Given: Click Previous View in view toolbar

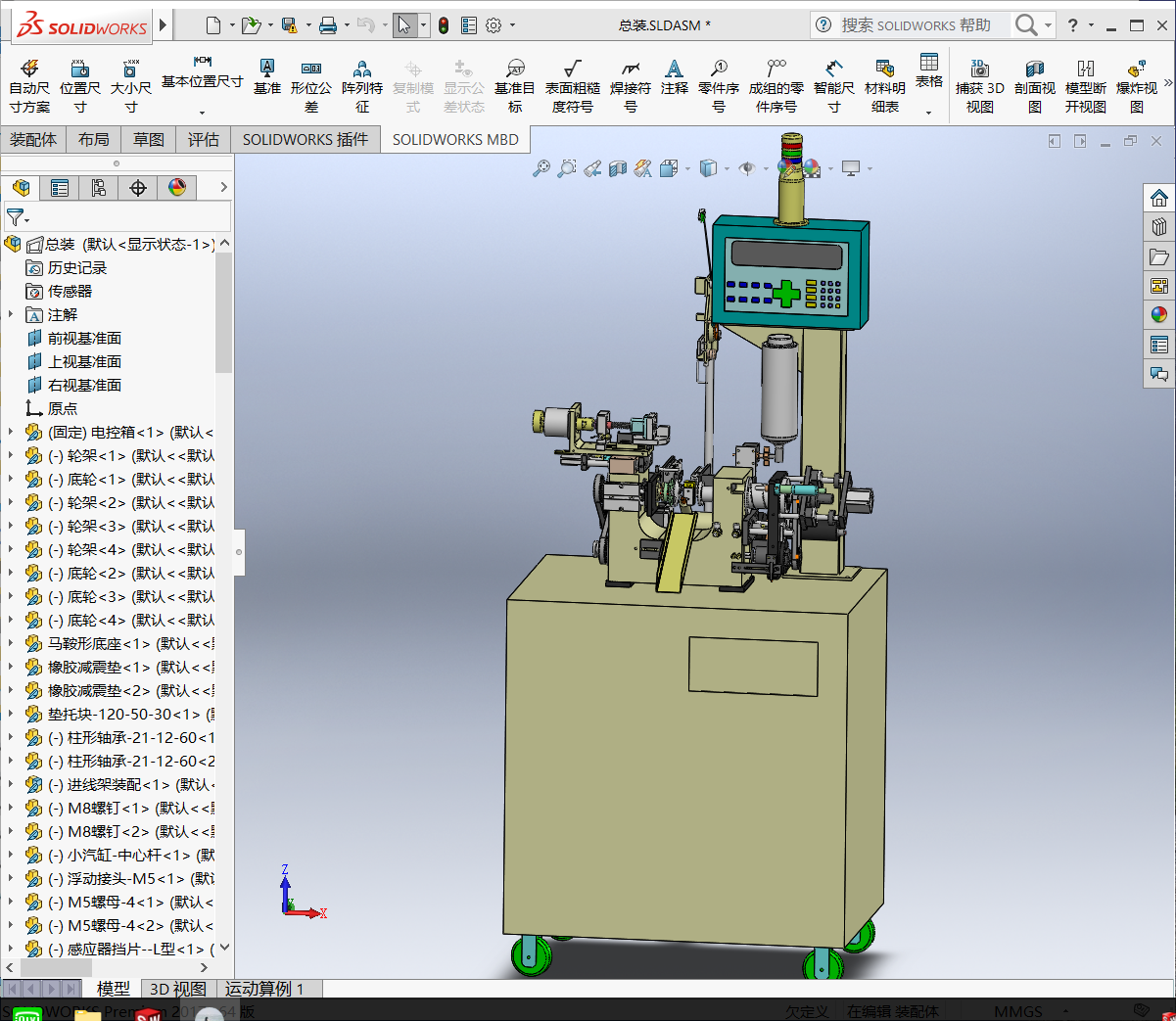Looking at the screenshot, I should pyautogui.click(x=592, y=168).
